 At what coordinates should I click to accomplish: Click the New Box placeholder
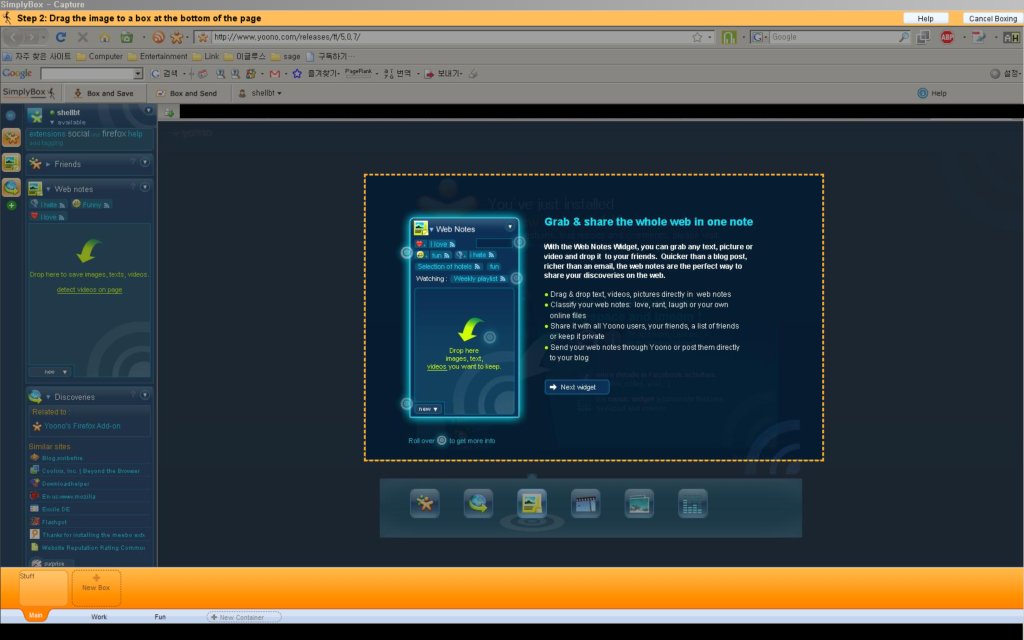click(96, 588)
